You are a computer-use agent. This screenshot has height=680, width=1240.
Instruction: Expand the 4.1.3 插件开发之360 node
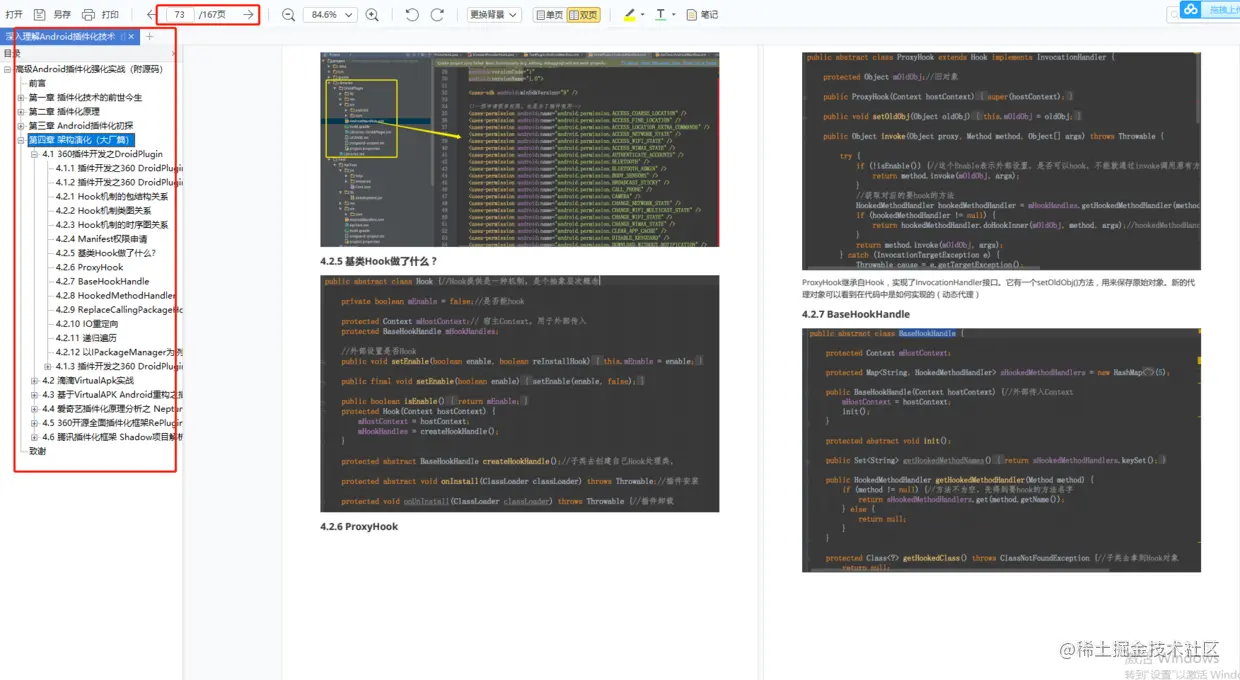49,366
